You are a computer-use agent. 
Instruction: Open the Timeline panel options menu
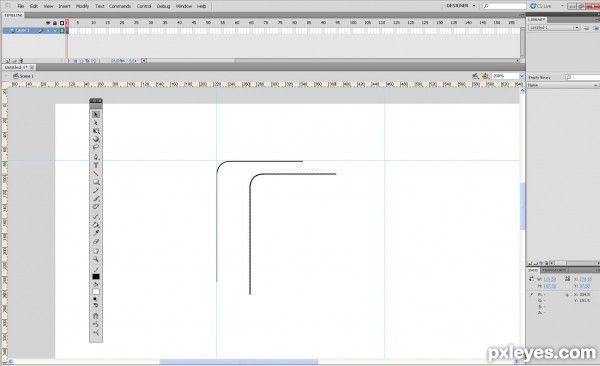[522, 15]
